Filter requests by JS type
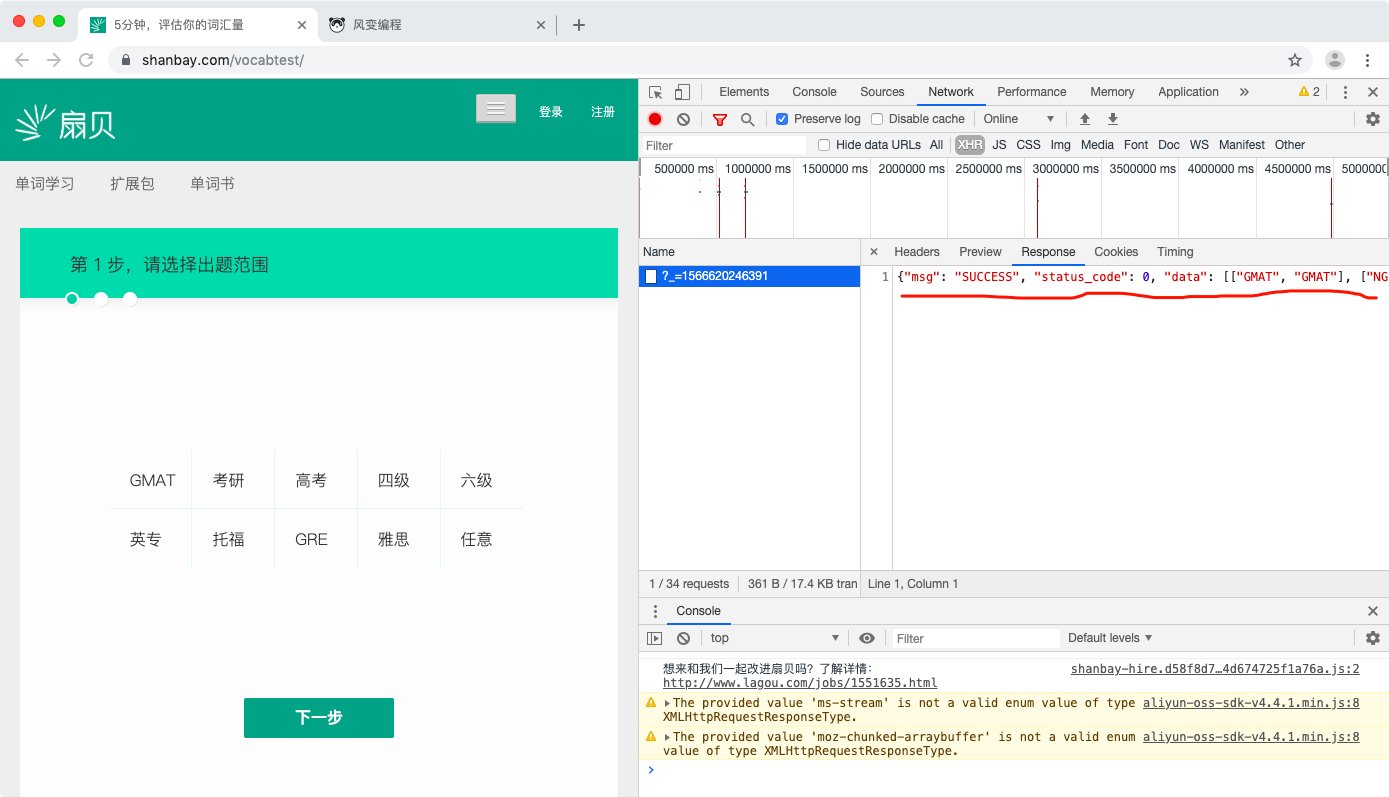This screenshot has width=1389, height=797. (x=999, y=145)
